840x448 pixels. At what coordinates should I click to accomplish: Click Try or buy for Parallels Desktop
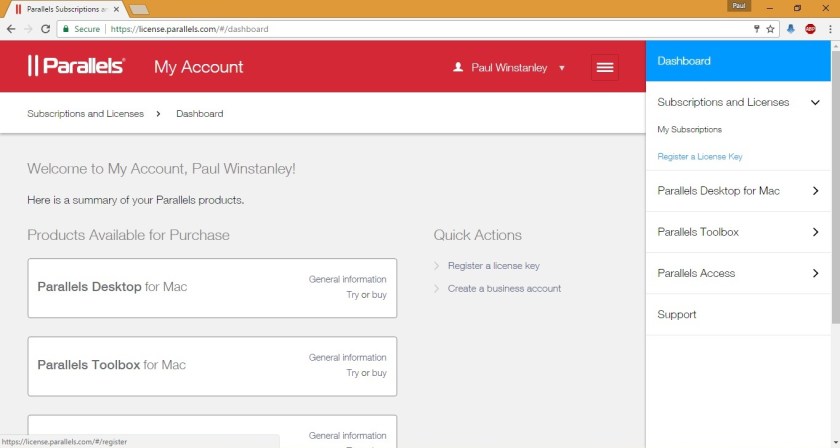(x=366, y=295)
